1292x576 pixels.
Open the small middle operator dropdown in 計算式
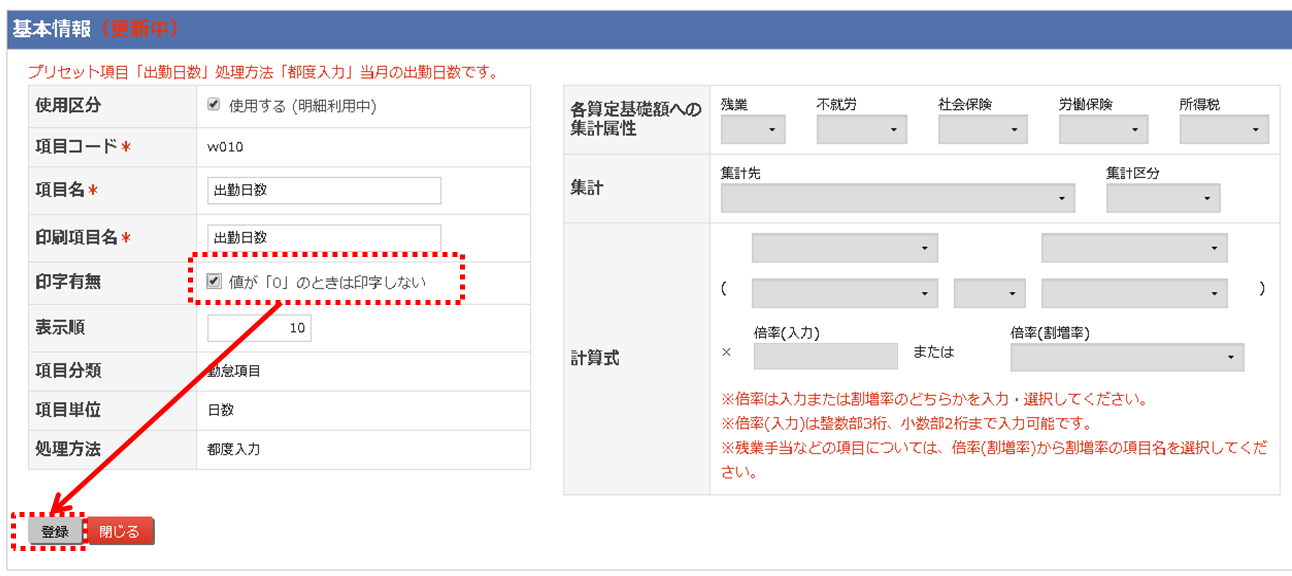click(990, 293)
